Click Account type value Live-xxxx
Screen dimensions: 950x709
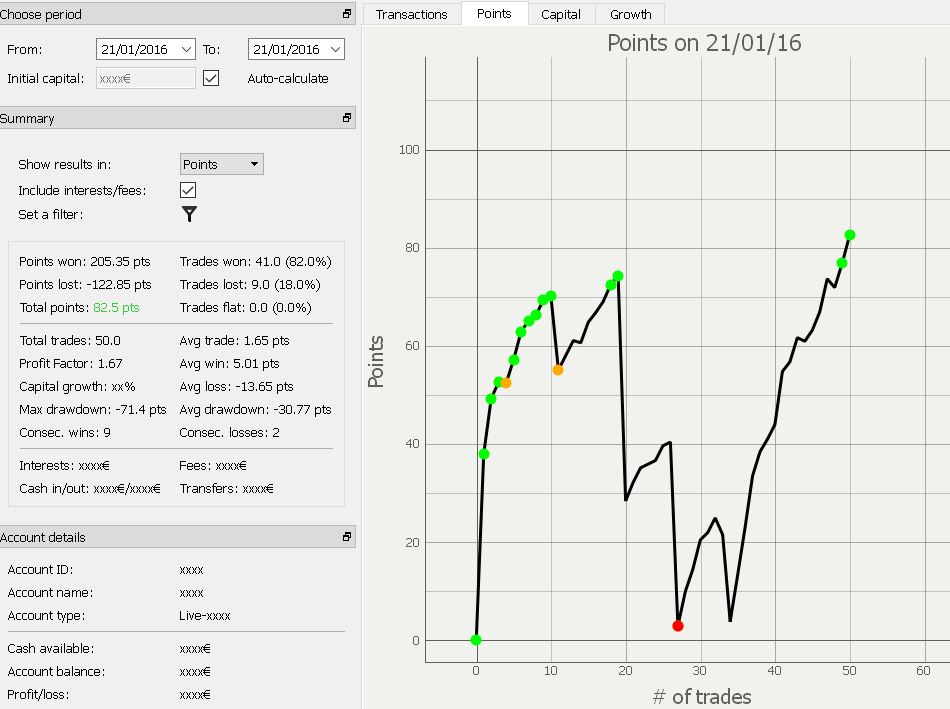coord(205,616)
